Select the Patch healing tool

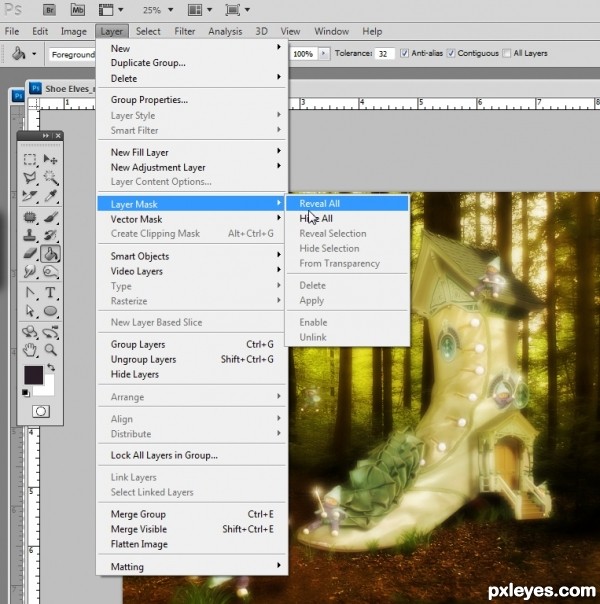point(30,217)
